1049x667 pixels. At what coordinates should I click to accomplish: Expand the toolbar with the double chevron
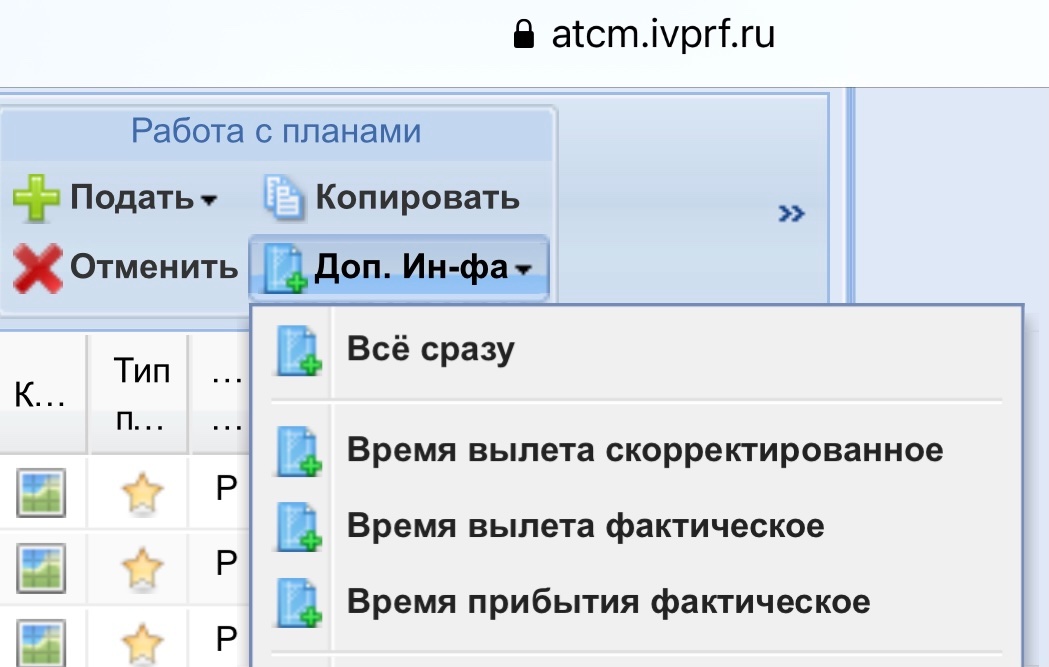click(792, 213)
